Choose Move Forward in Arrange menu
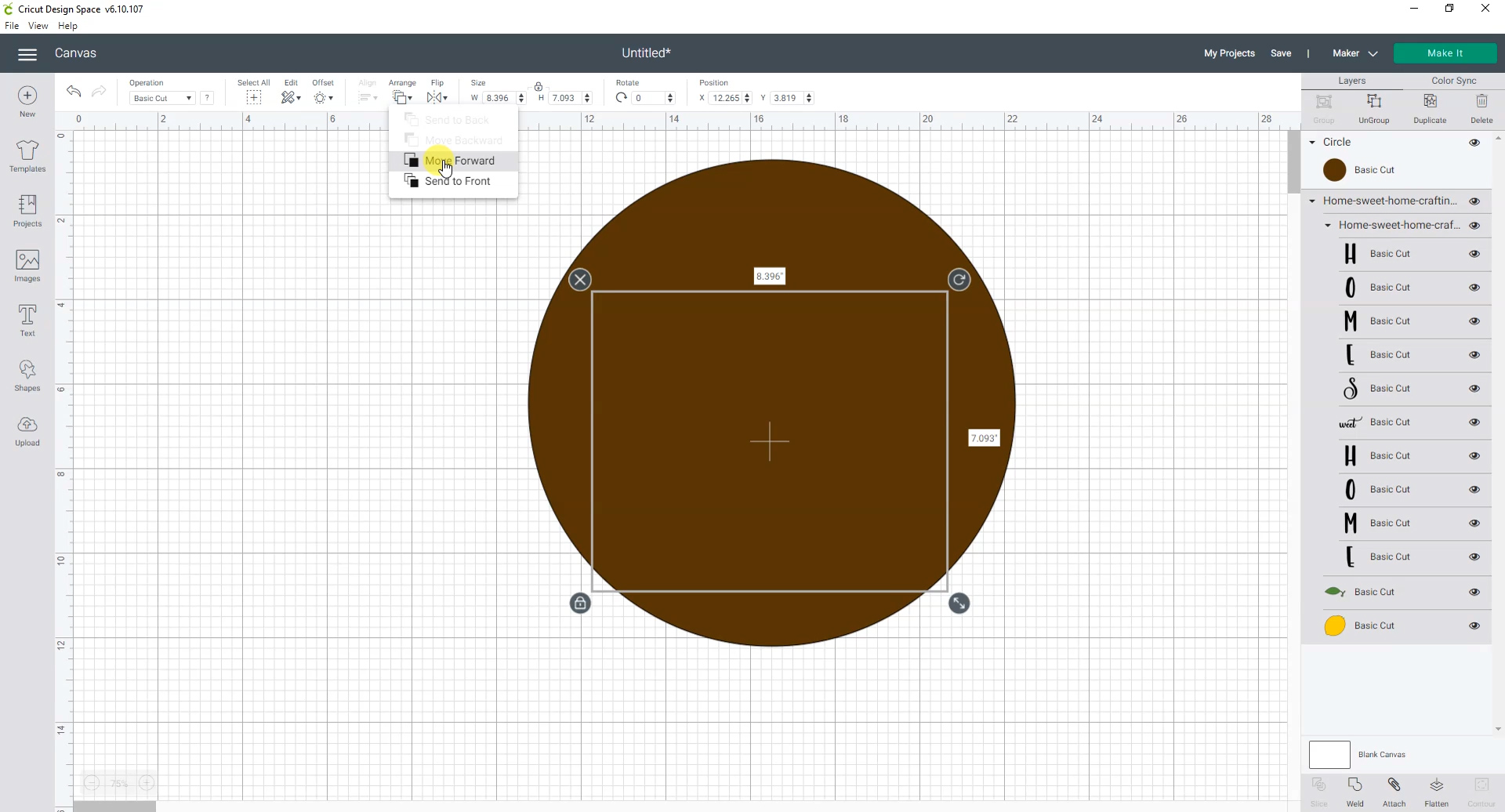 tap(453, 161)
